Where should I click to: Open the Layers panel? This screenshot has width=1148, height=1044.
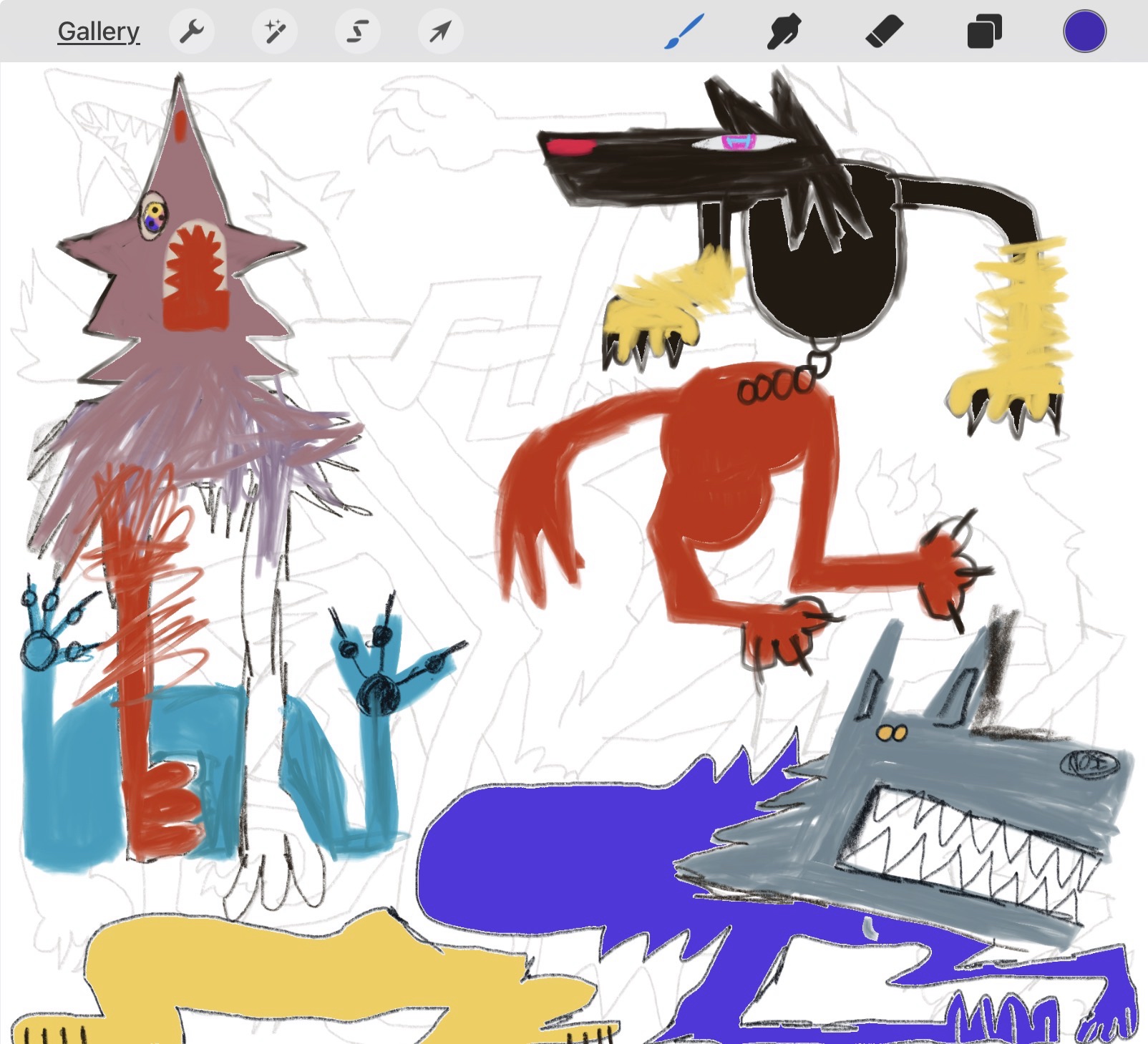tap(984, 32)
